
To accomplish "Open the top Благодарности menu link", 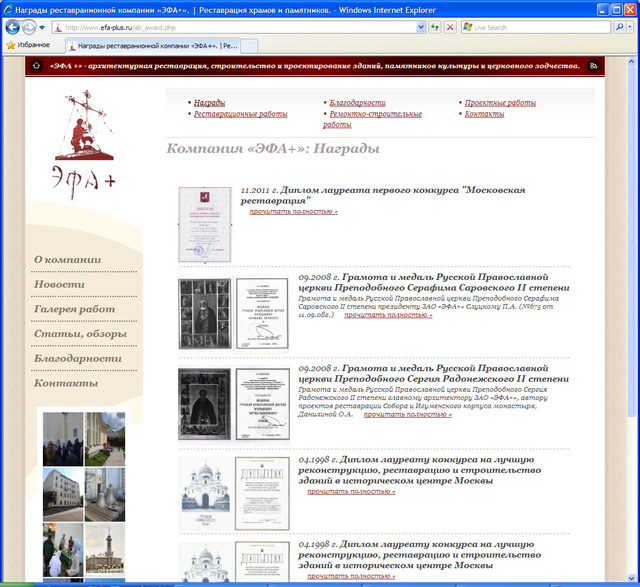I will point(357,103).
